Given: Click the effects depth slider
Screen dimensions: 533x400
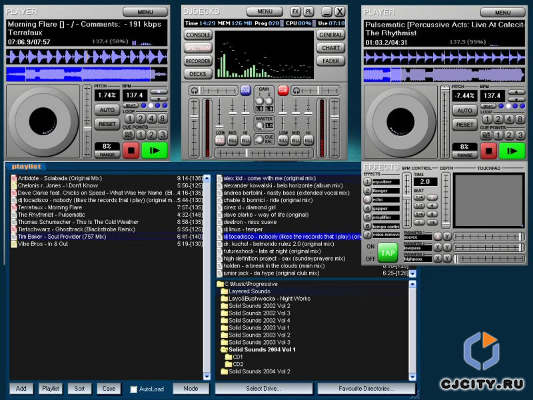Looking at the screenshot, I should point(446,200).
